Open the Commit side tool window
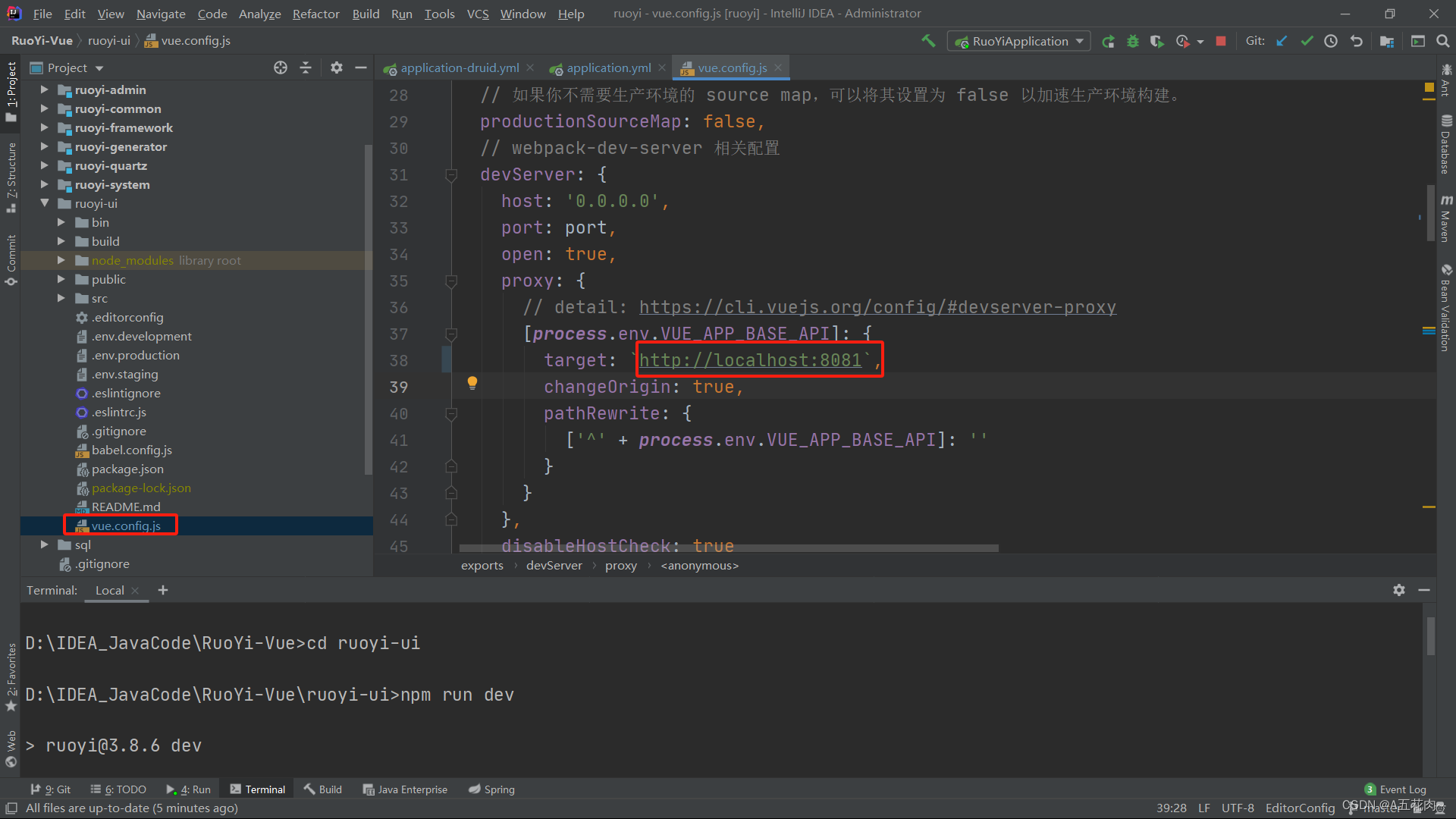This screenshot has height=819, width=1456. tap(11, 260)
